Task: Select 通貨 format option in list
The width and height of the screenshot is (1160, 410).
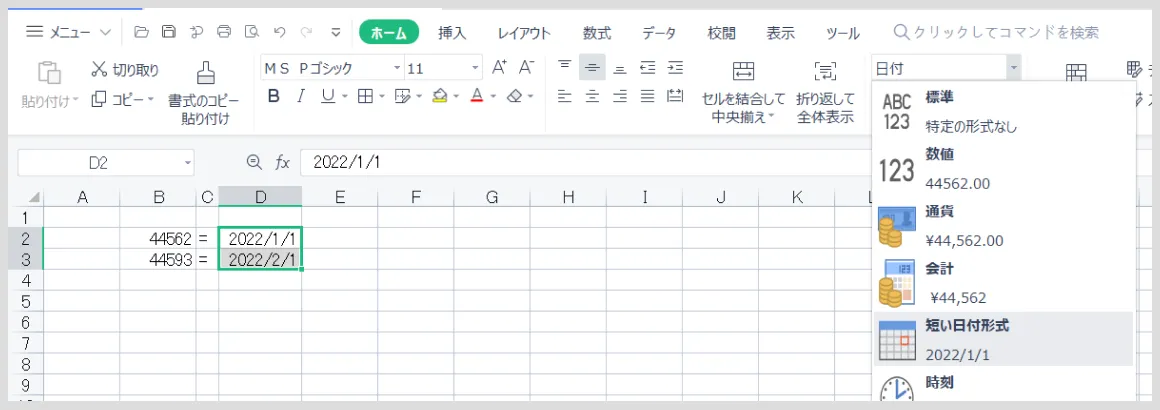Action: click(1003, 226)
